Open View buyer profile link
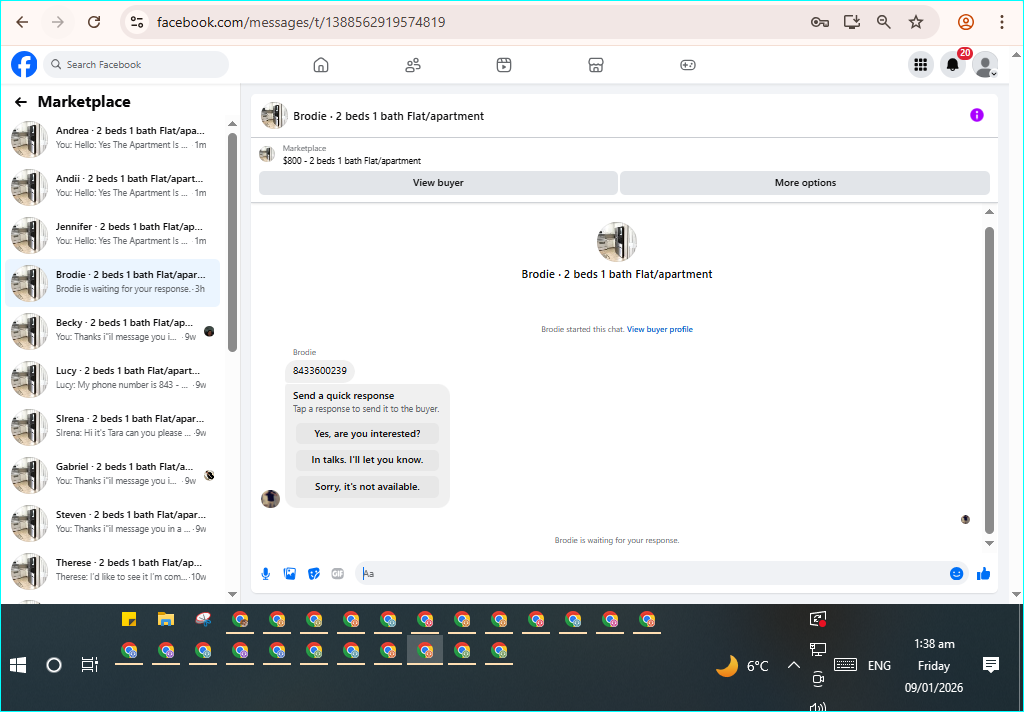 tap(660, 329)
